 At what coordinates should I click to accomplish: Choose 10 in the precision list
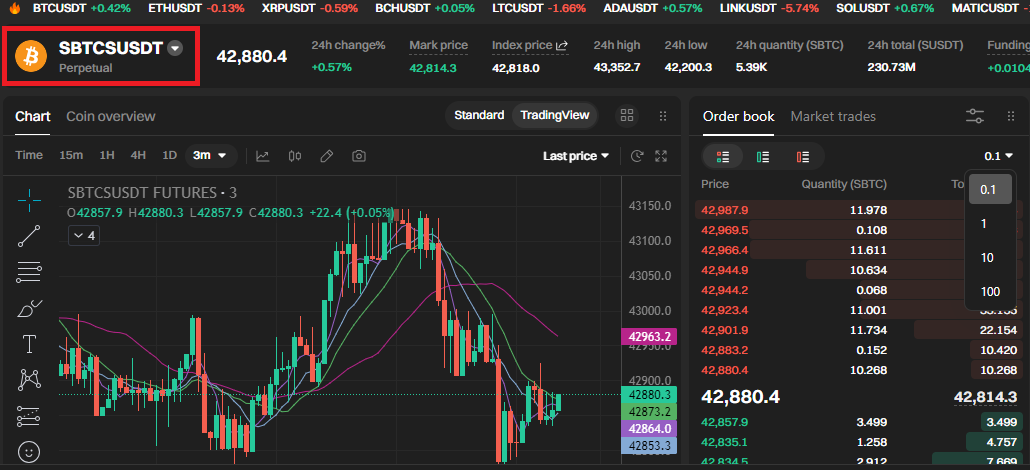click(987, 258)
